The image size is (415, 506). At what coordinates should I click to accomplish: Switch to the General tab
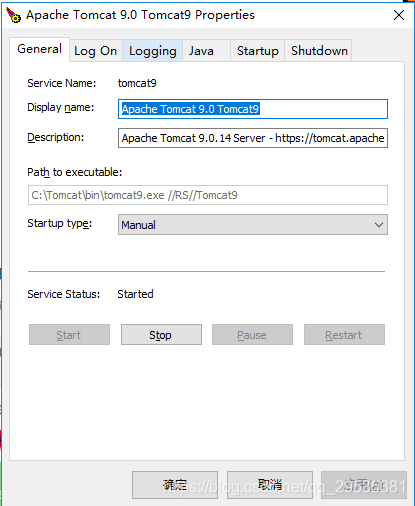39,49
